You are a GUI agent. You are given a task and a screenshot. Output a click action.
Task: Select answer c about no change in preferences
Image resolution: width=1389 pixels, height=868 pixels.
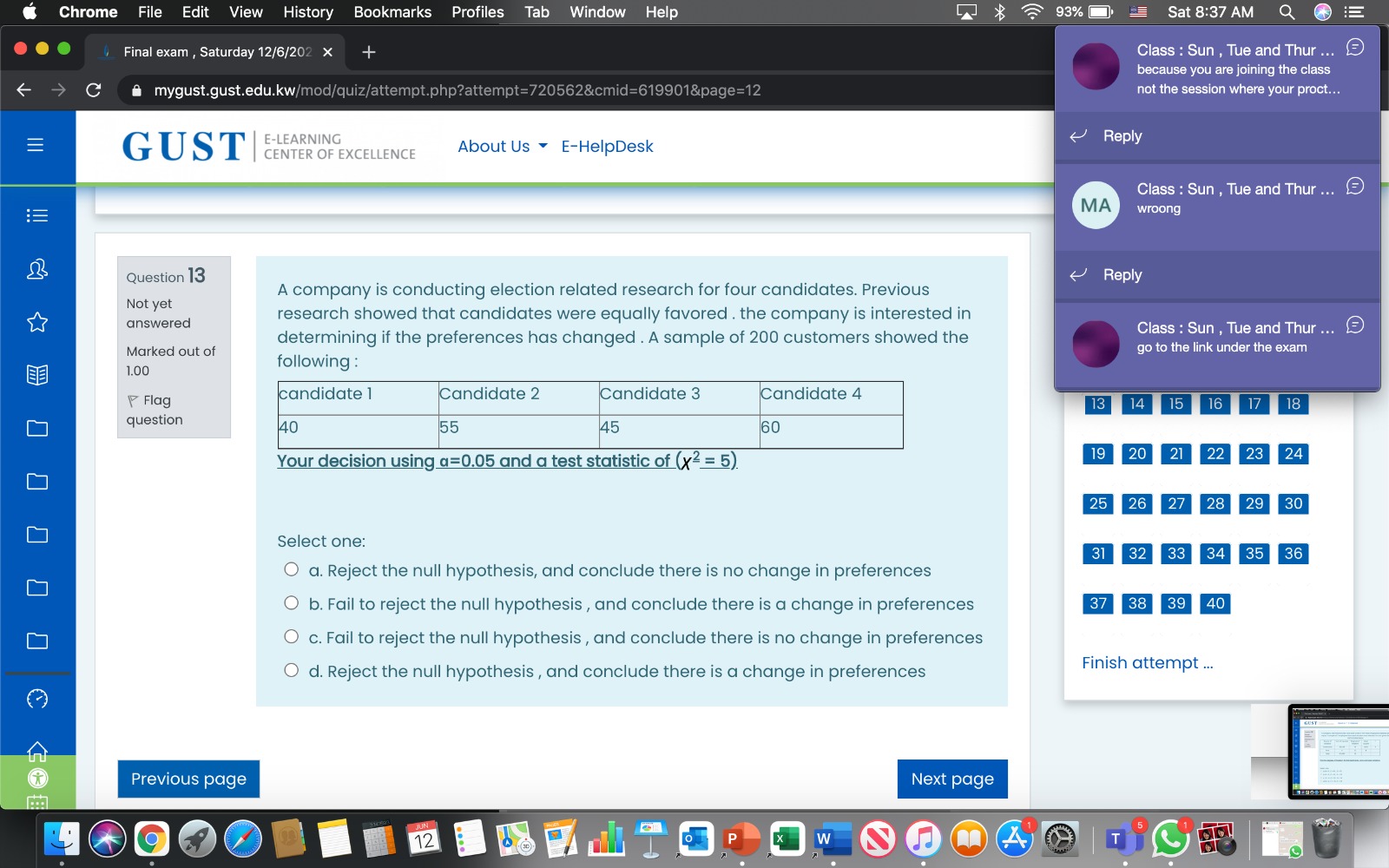coord(291,635)
